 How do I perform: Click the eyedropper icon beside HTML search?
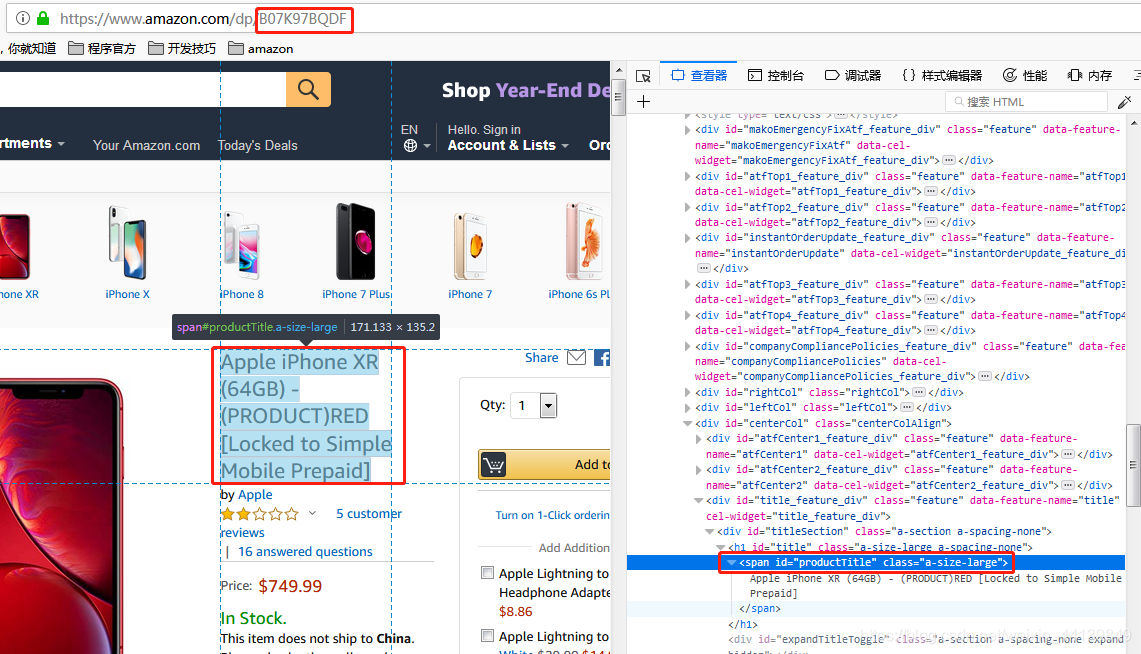[1124, 102]
